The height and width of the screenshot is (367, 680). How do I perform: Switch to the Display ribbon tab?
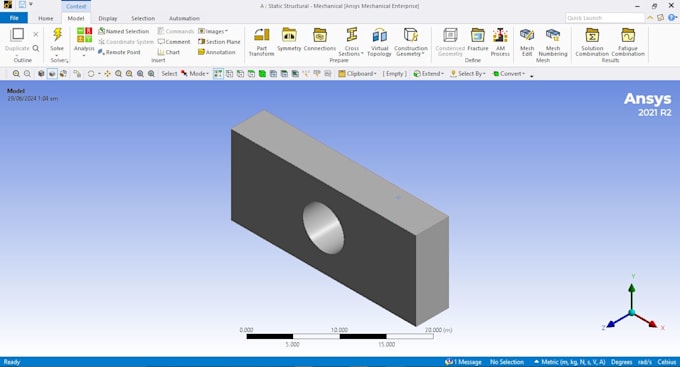click(x=108, y=18)
